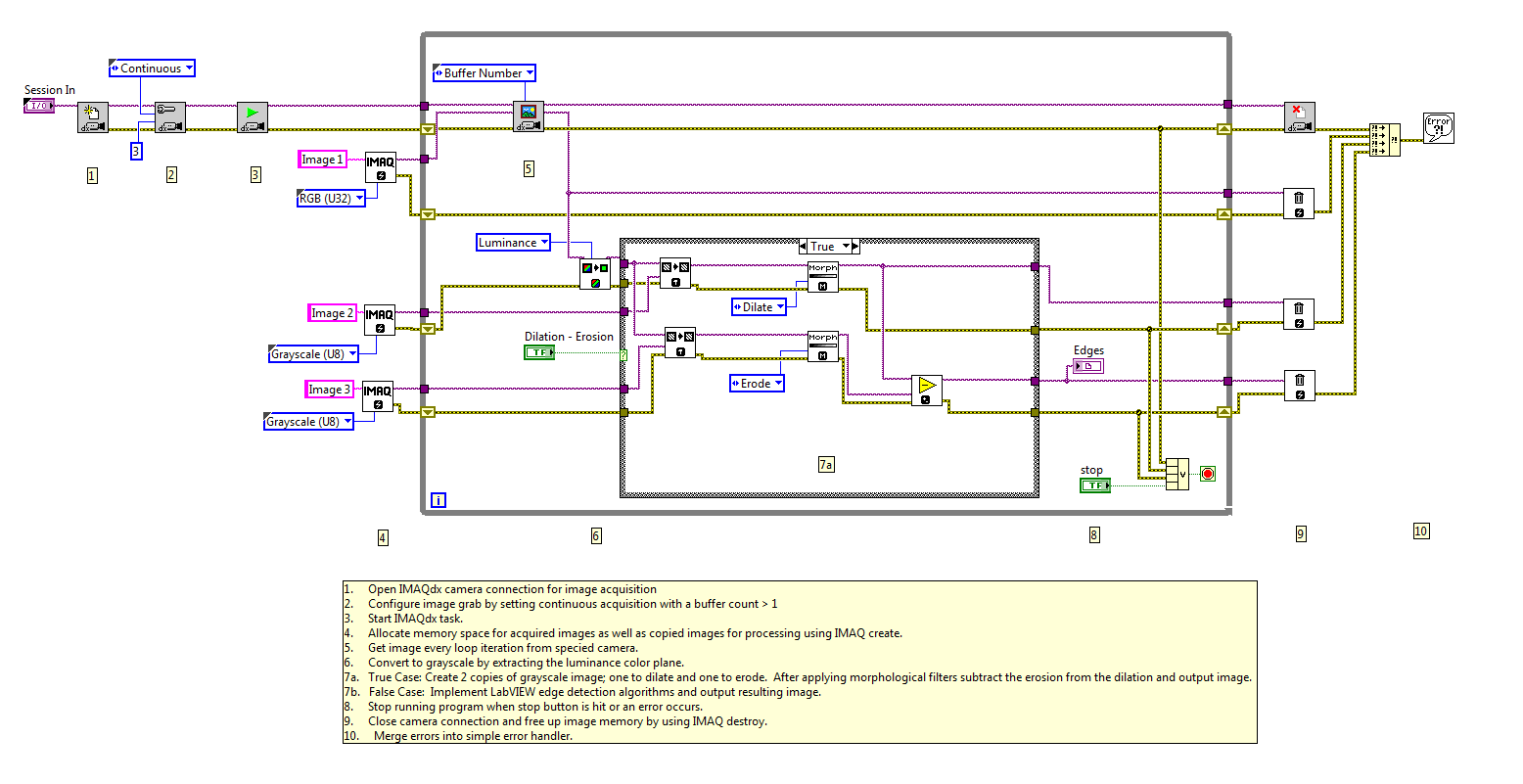The height and width of the screenshot is (784, 1523).
Task: Select the IMAQdx Open Camera node
Action: pos(93,117)
